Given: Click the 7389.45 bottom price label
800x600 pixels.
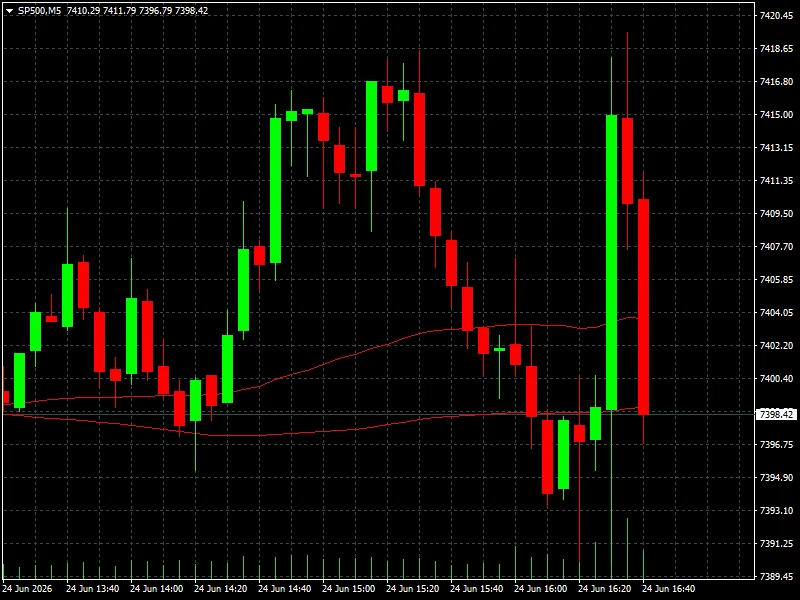Looking at the screenshot, I should point(776,577).
